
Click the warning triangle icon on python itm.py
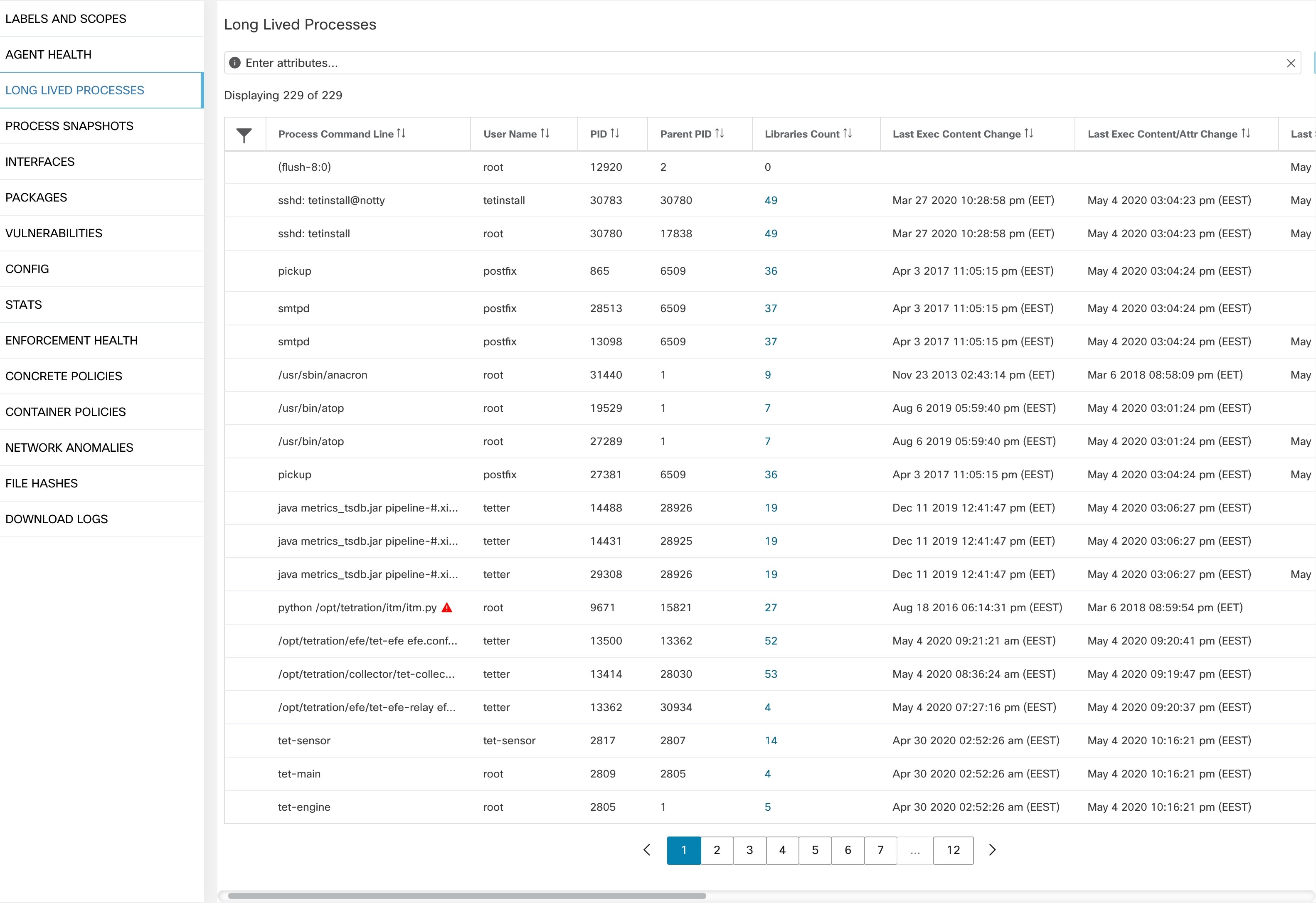451,607
